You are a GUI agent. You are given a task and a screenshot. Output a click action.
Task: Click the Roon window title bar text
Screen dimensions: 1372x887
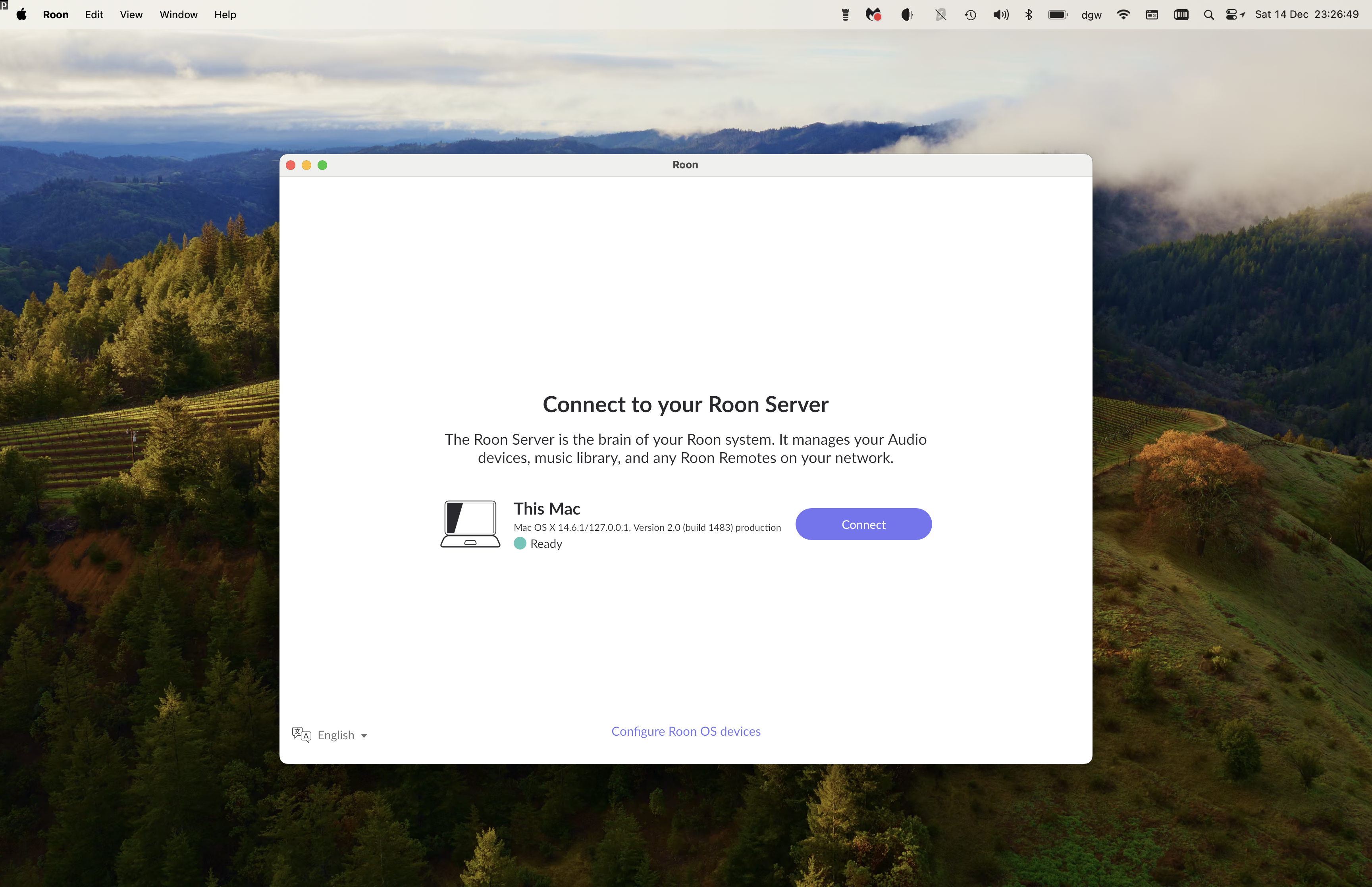685,165
